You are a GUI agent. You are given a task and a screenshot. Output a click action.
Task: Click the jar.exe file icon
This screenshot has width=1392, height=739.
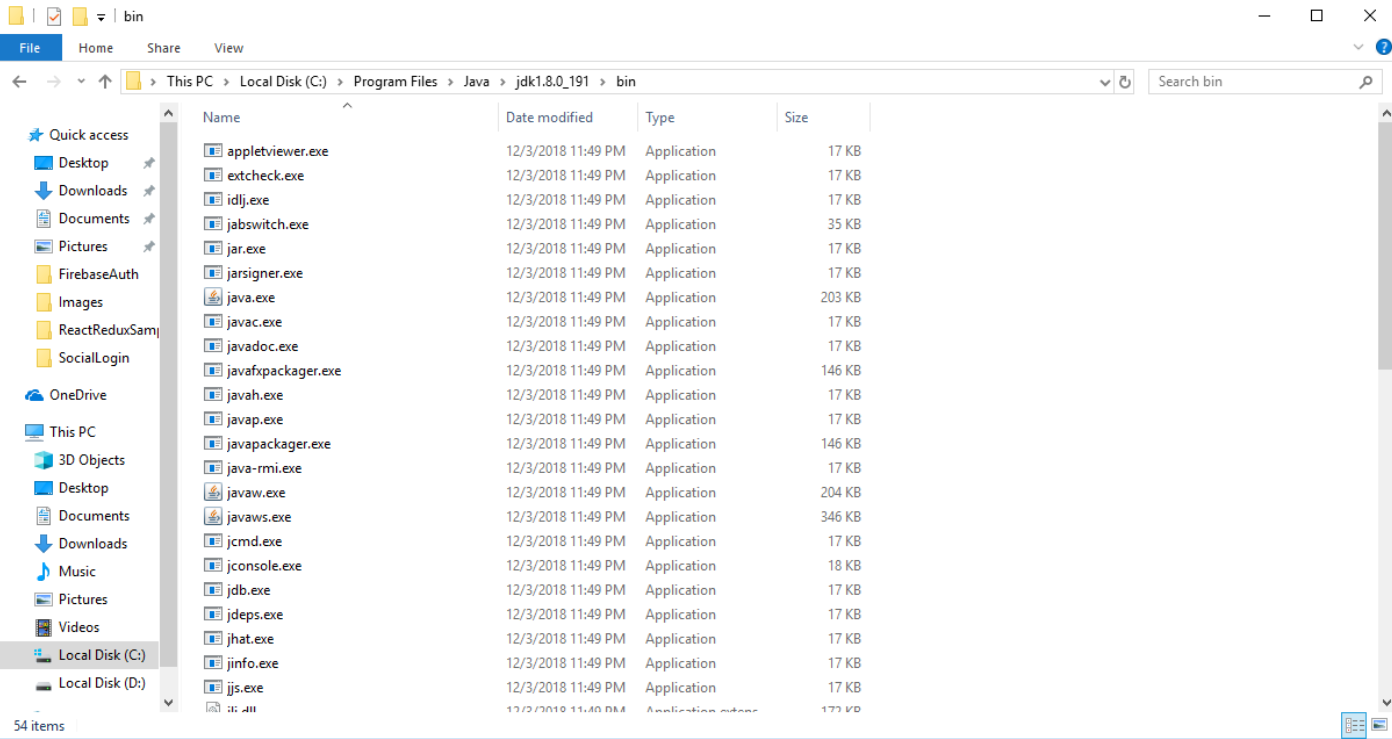[212, 248]
